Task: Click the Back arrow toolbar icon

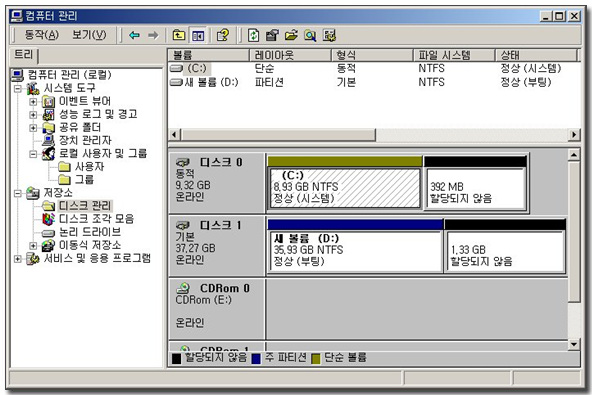Action: tap(134, 35)
